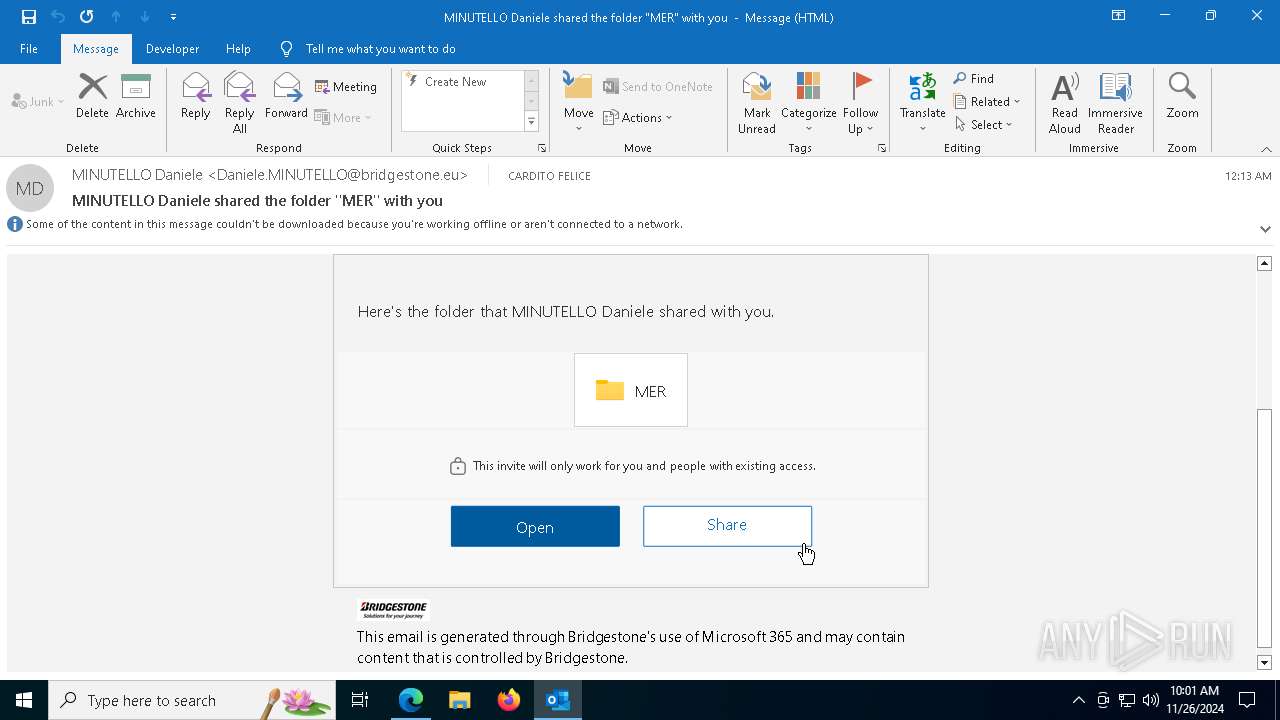Viewport: 1280px width, 720px height.
Task: Click Reply All
Action: tap(240, 102)
